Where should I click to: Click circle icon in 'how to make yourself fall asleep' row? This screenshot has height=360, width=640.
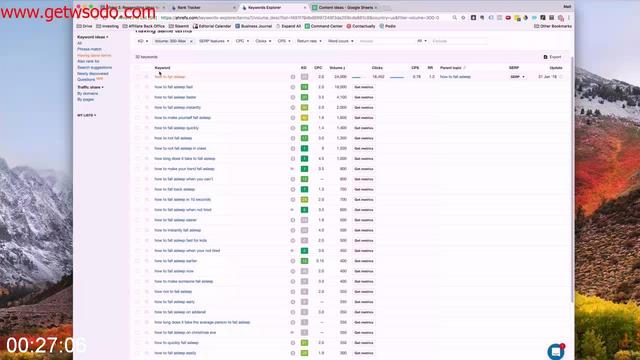coord(293,118)
